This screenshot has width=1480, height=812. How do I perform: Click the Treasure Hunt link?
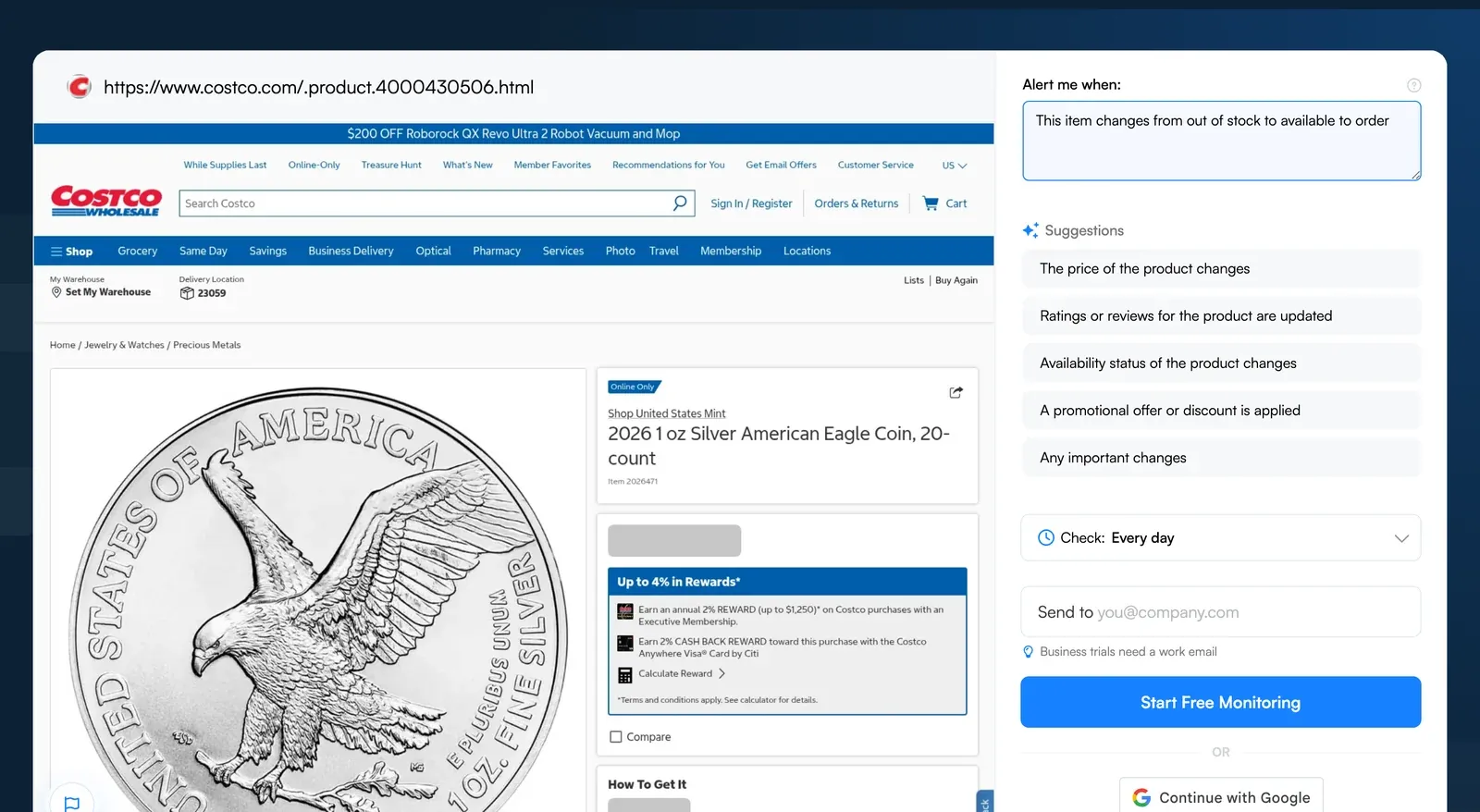pyautogui.click(x=391, y=166)
